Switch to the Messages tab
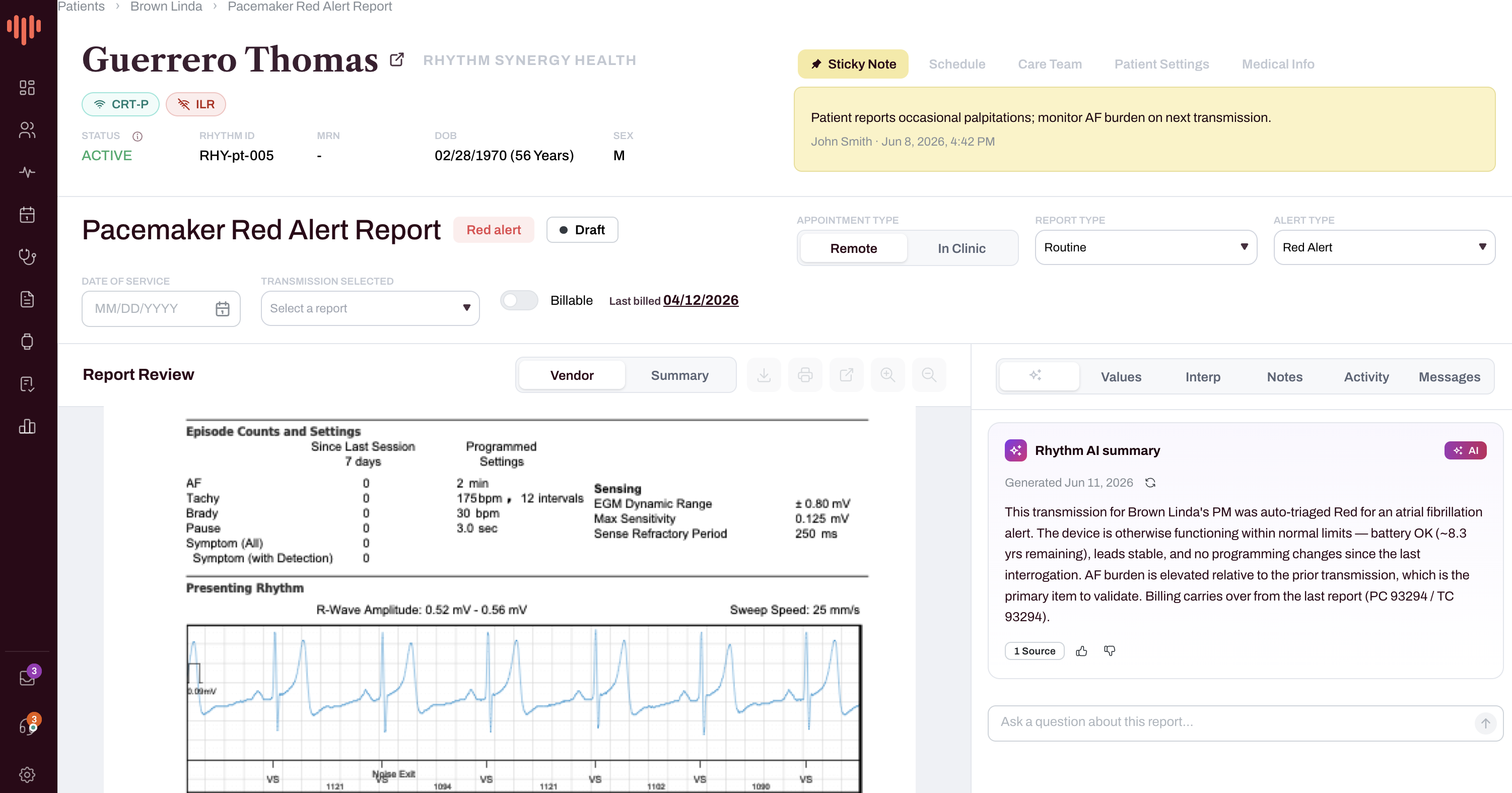Screen dimensions: 1512x793 1449,377
